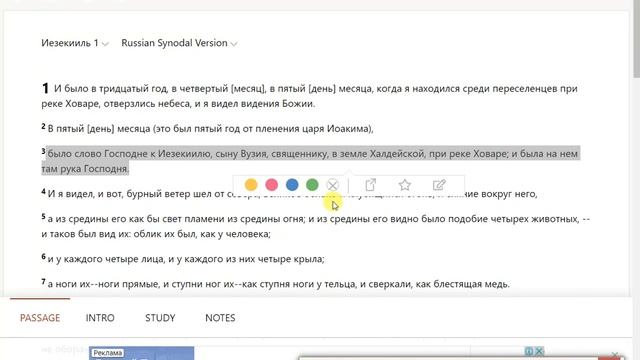
Task: Click the page vertical scrollbar thumb
Action: coord(636,39)
